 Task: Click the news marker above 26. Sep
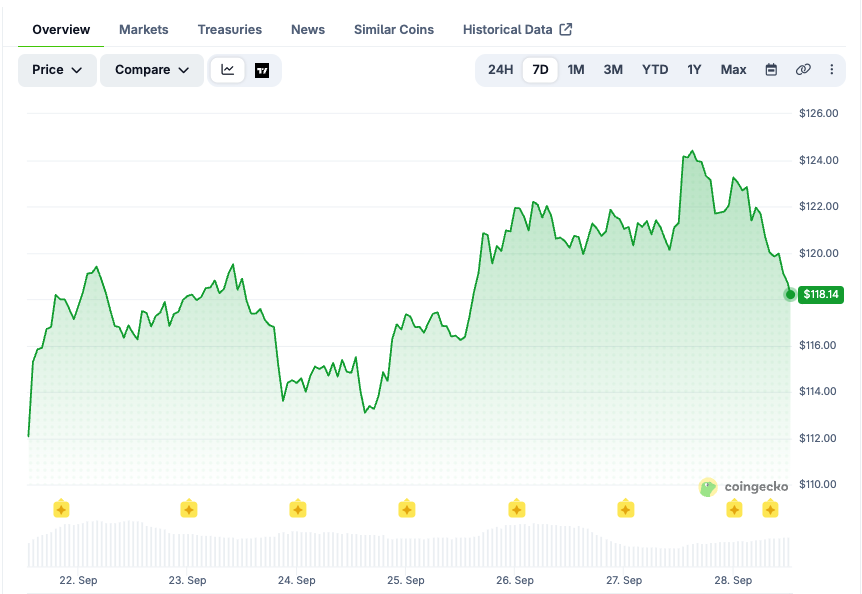click(517, 509)
